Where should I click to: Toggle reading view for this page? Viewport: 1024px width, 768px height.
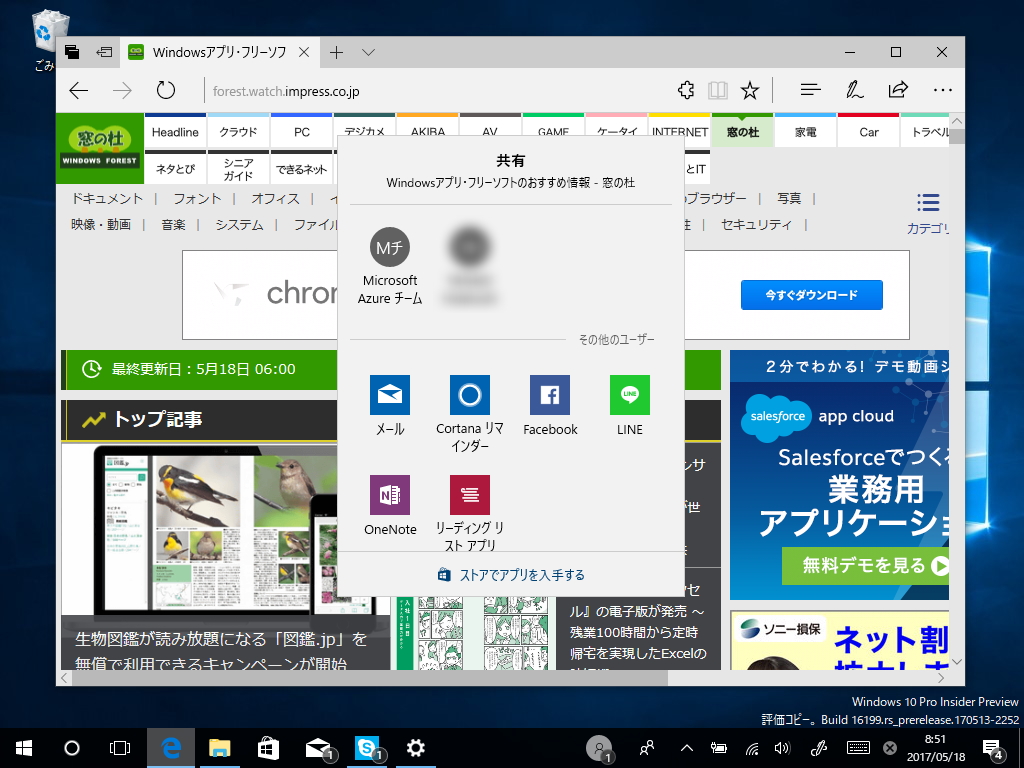pos(717,90)
